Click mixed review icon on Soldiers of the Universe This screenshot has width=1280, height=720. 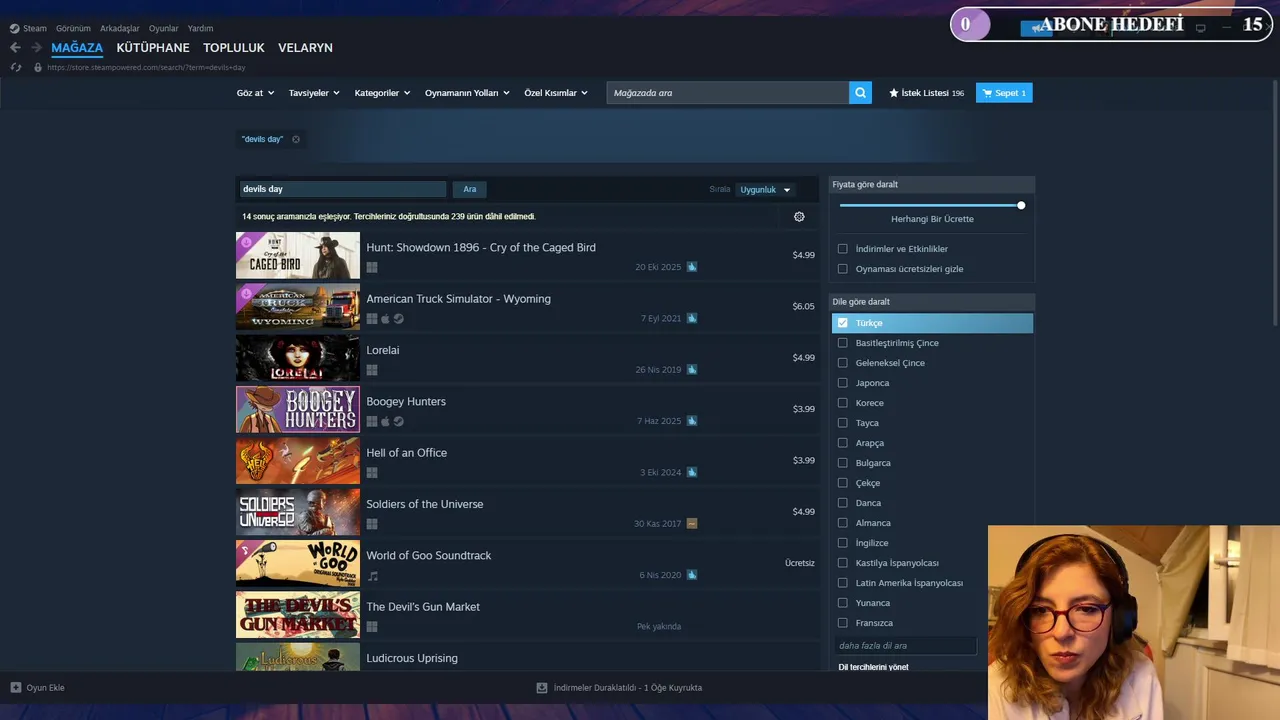(x=692, y=523)
